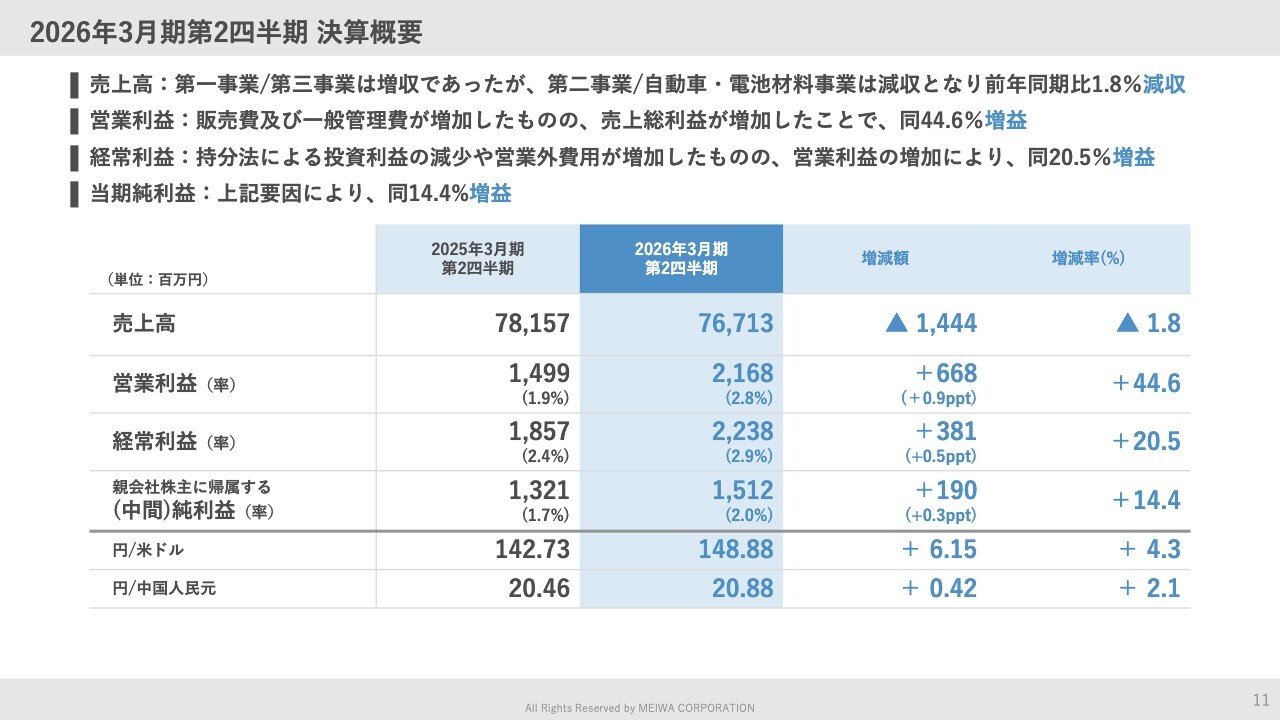Click the page number 11
The height and width of the screenshot is (720, 1280).
point(1260,698)
